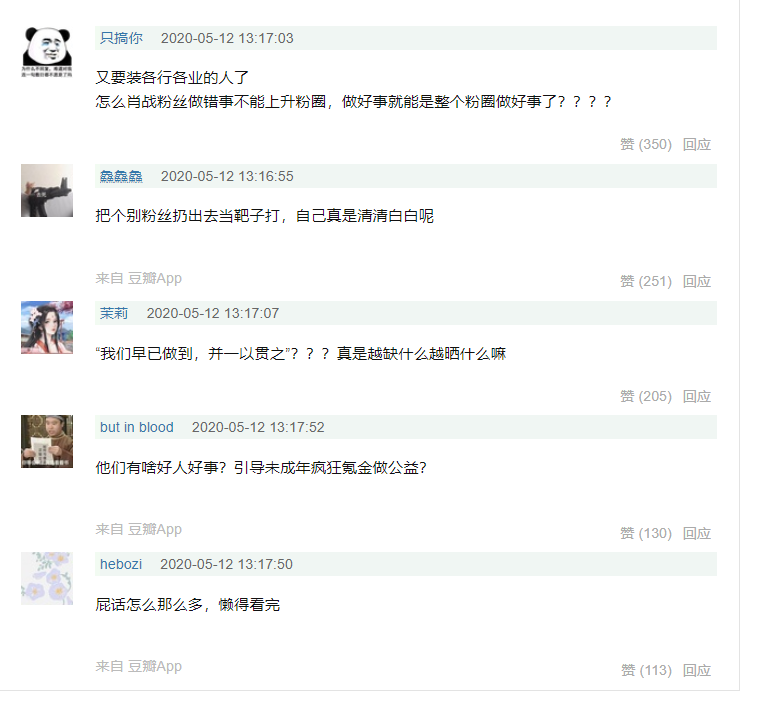Viewport: 759px width, 710px height.
Task: Reply to 只搞你's comment via 回应
Action: click(697, 144)
